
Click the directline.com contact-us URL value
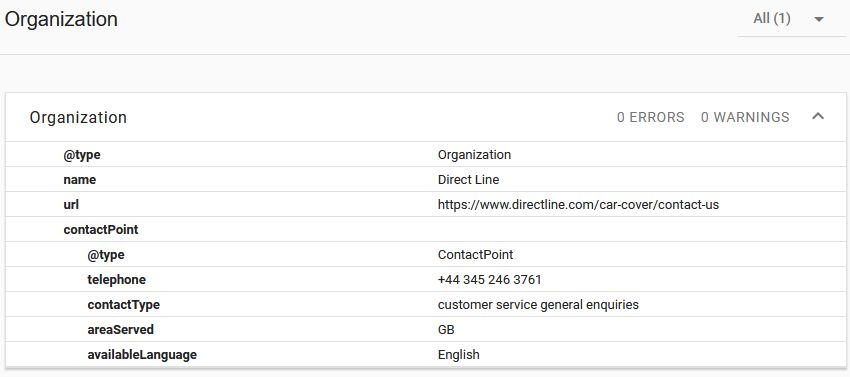coord(578,205)
